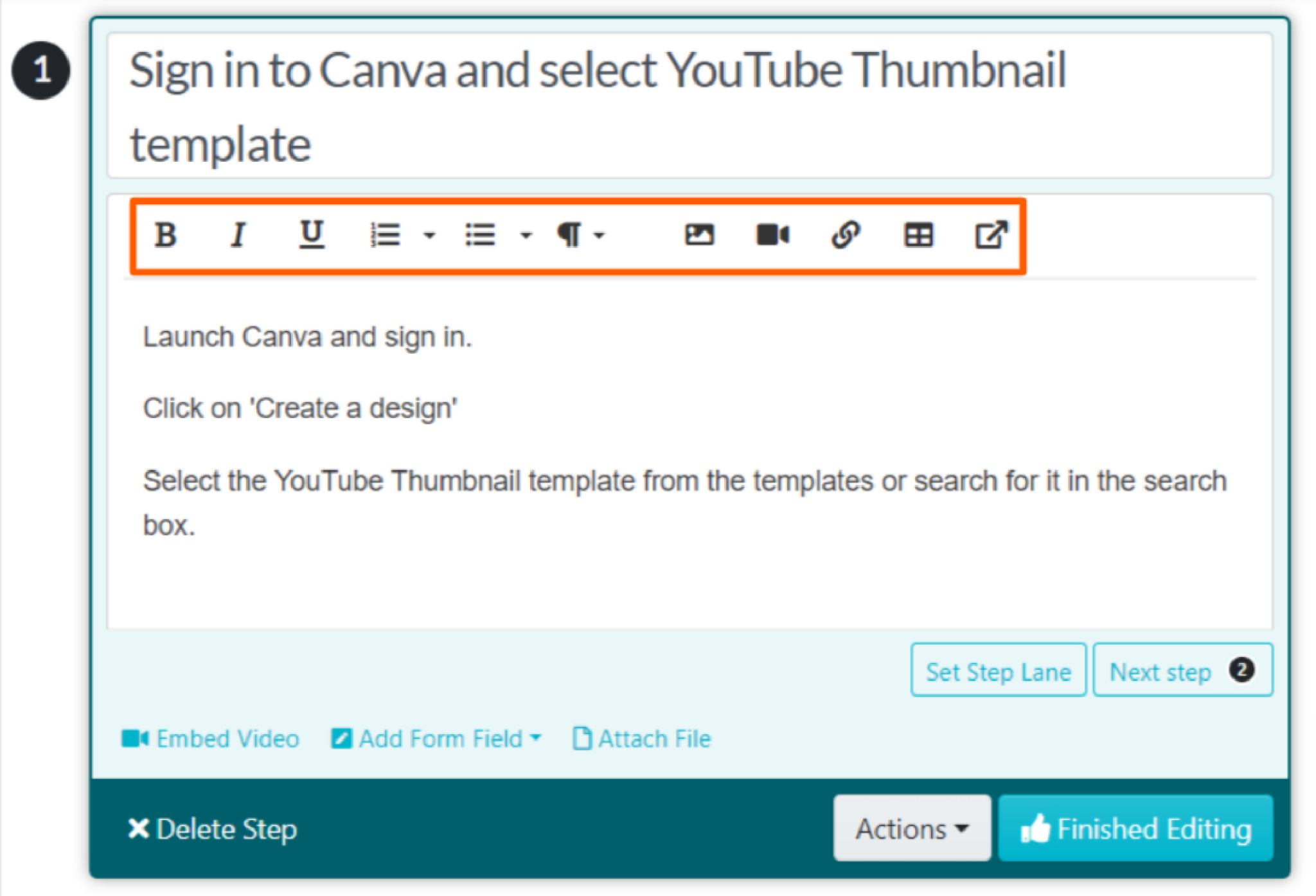Insert a table into the step
This screenshot has height=896, width=1316.
tap(918, 234)
